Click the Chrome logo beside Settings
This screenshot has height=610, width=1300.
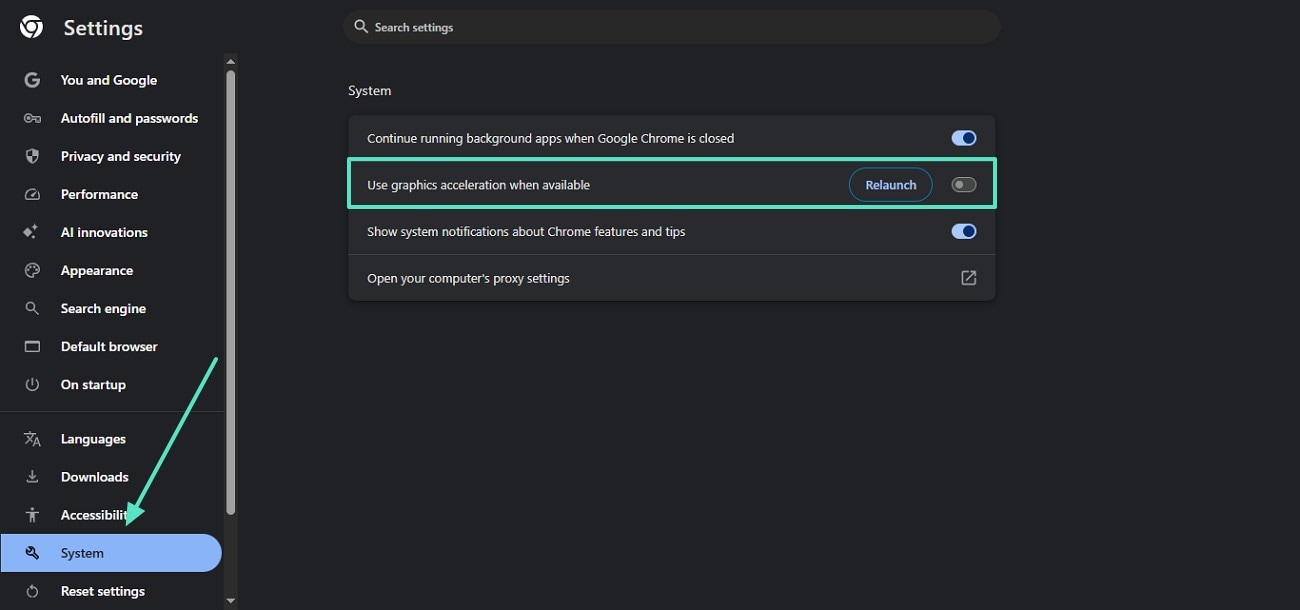(x=31, y=28)
